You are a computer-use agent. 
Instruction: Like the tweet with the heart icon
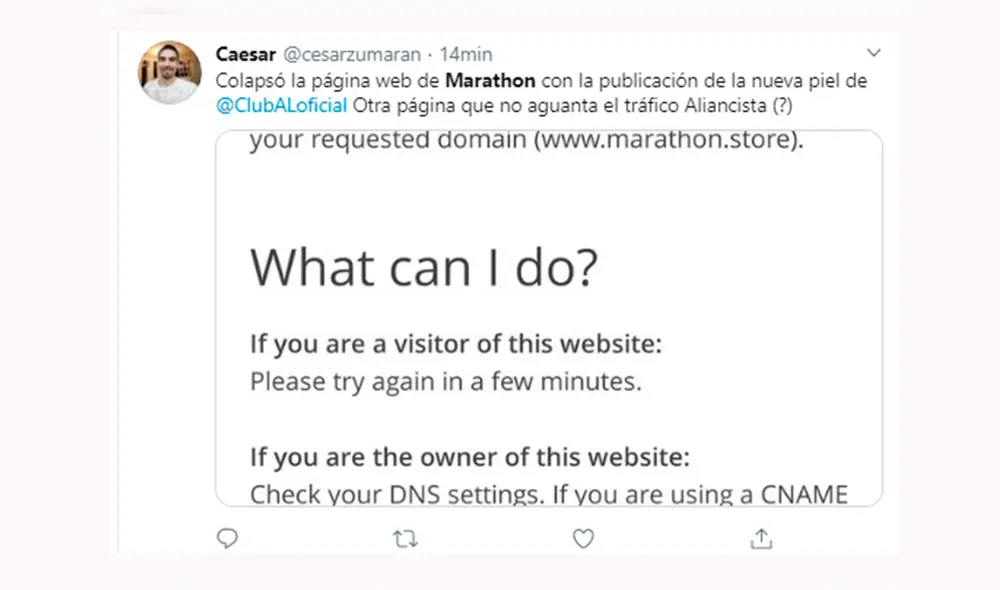pos(583,539)
